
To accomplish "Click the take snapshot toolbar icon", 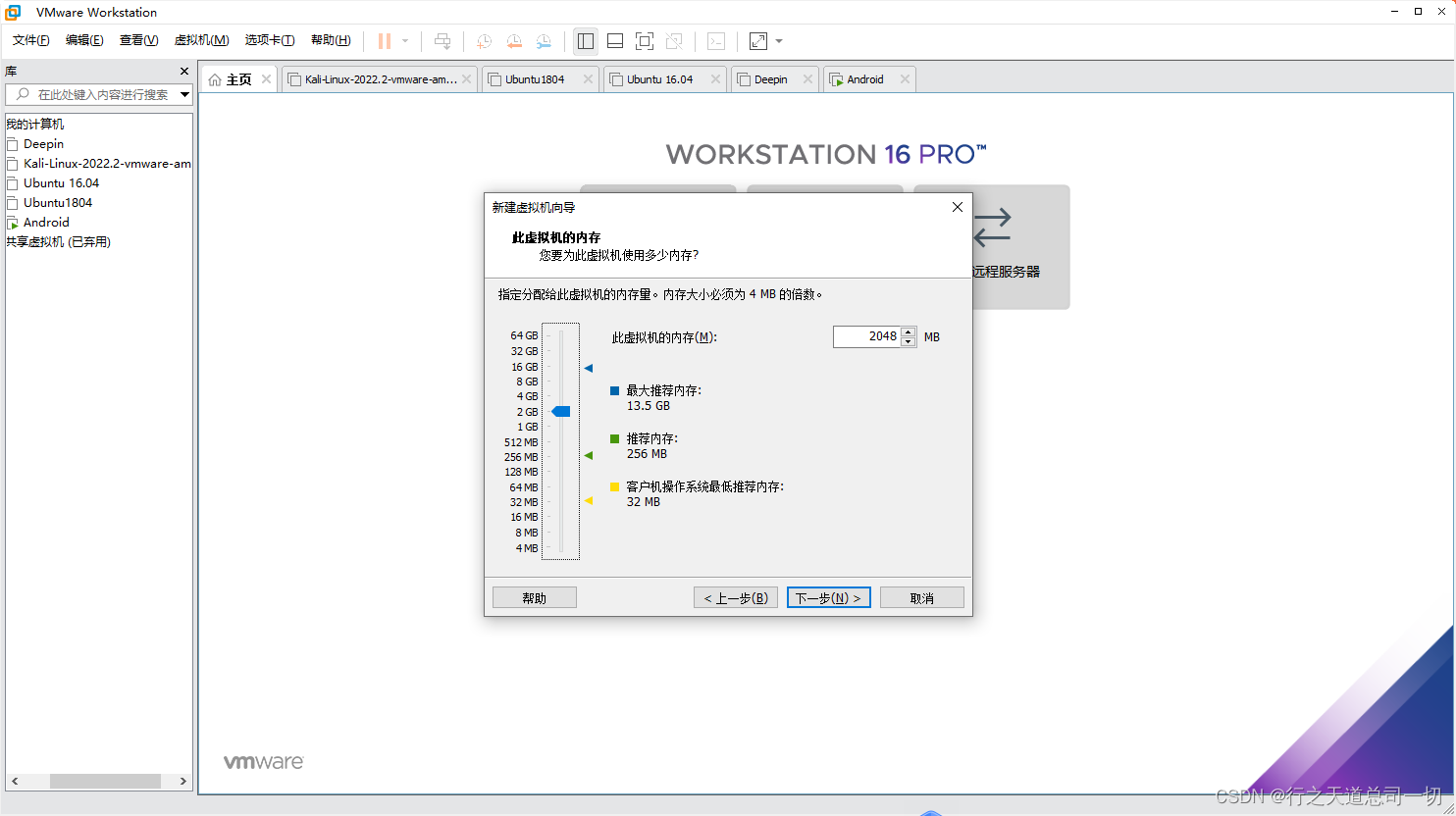I will (x=484, y=41).
